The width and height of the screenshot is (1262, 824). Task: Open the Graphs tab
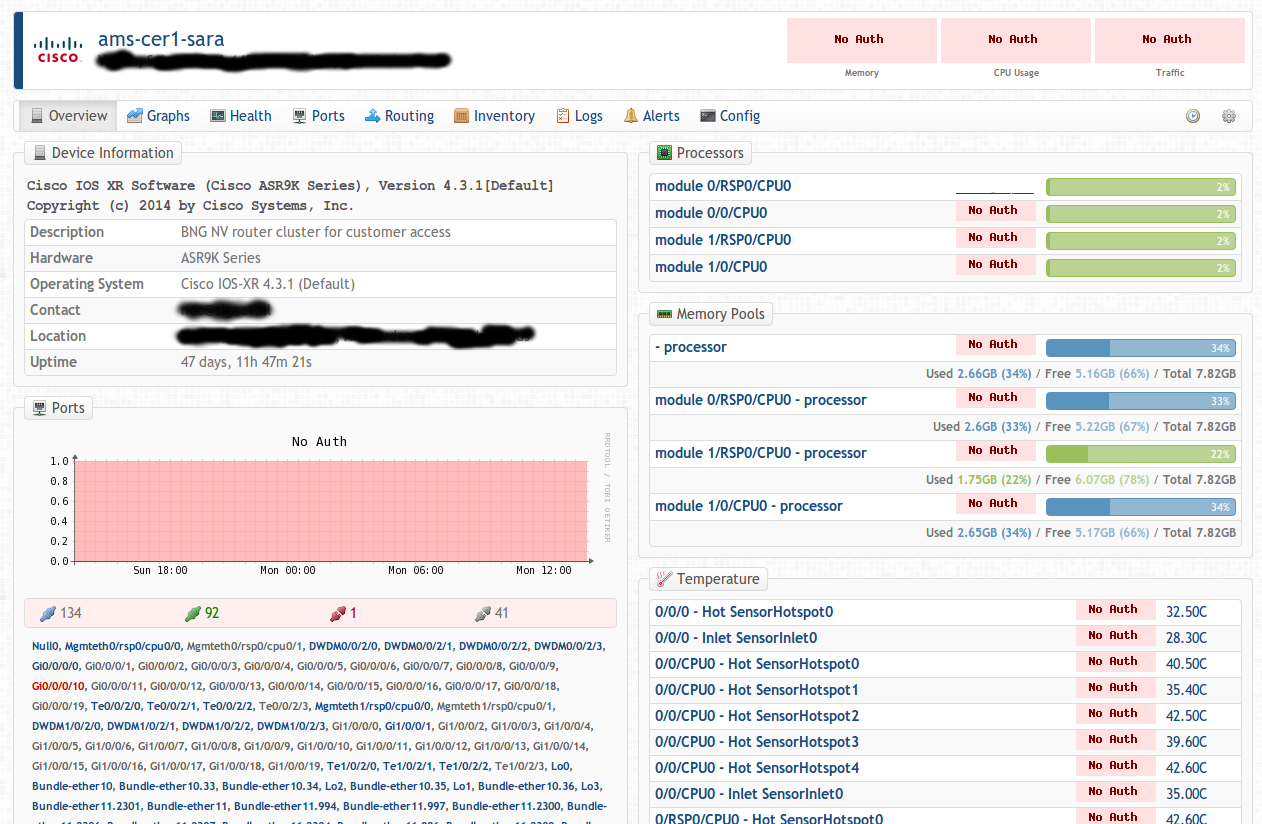(158, 116)
